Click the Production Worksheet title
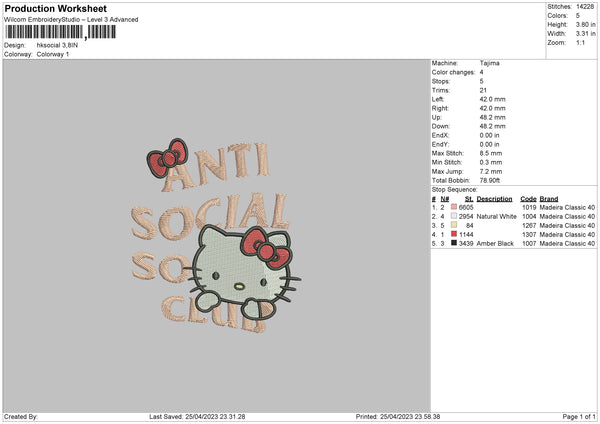This screenshot has height=424, width=600. coord(46,8)
